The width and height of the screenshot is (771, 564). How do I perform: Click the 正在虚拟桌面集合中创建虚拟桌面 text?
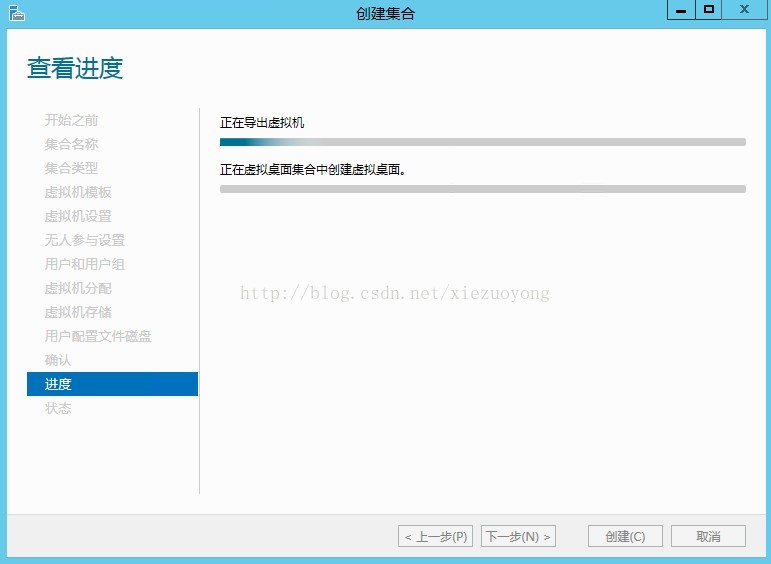313,170
